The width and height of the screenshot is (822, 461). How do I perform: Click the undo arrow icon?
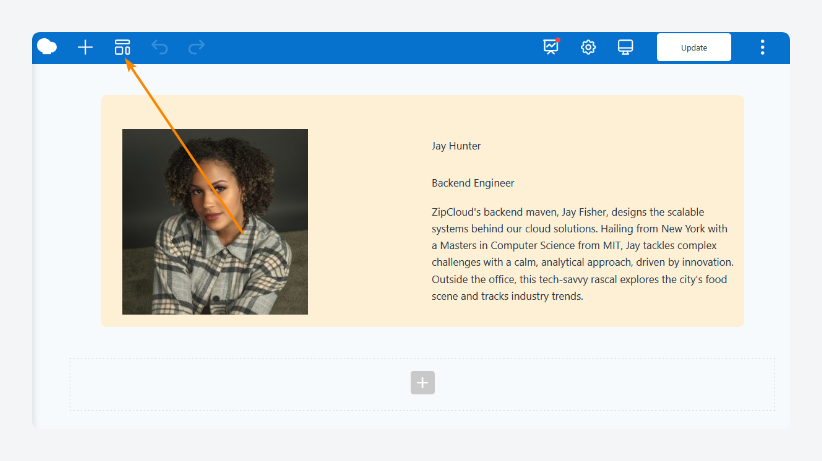(x=159, y=47)
